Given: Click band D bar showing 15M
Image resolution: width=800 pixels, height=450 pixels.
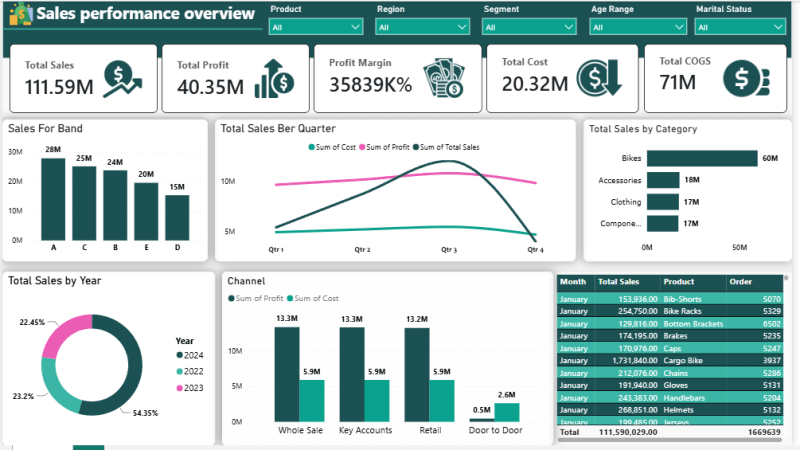Looking at the screenshot, I should click(x=177, y=218).
